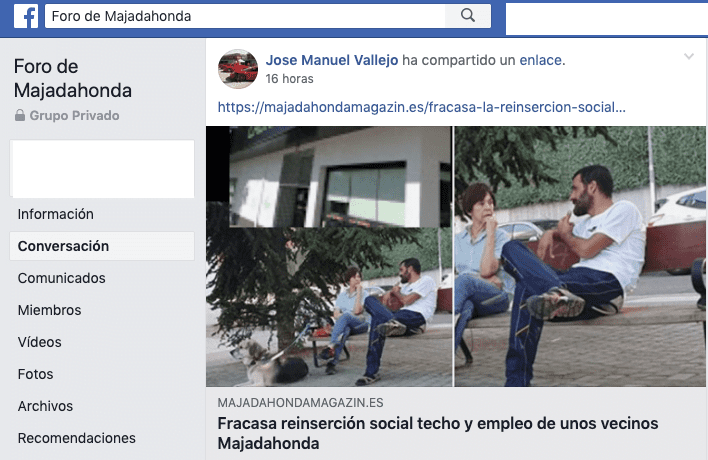Screen dimensions: 708x460
Task: Show the group's Vídeos
Action: coord(39,342)
